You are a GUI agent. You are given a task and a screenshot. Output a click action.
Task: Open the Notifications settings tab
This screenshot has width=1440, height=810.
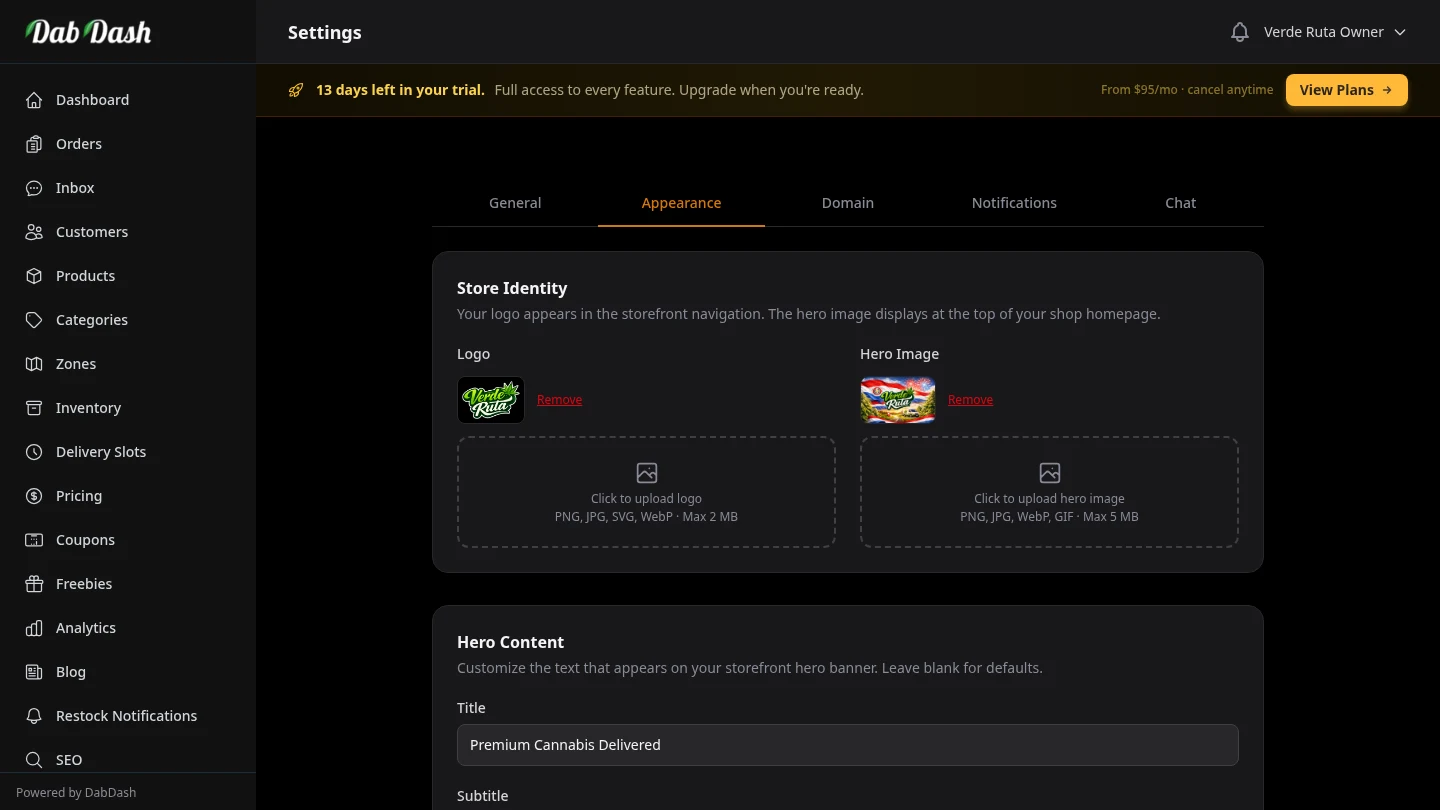(x=1014, y=203)
